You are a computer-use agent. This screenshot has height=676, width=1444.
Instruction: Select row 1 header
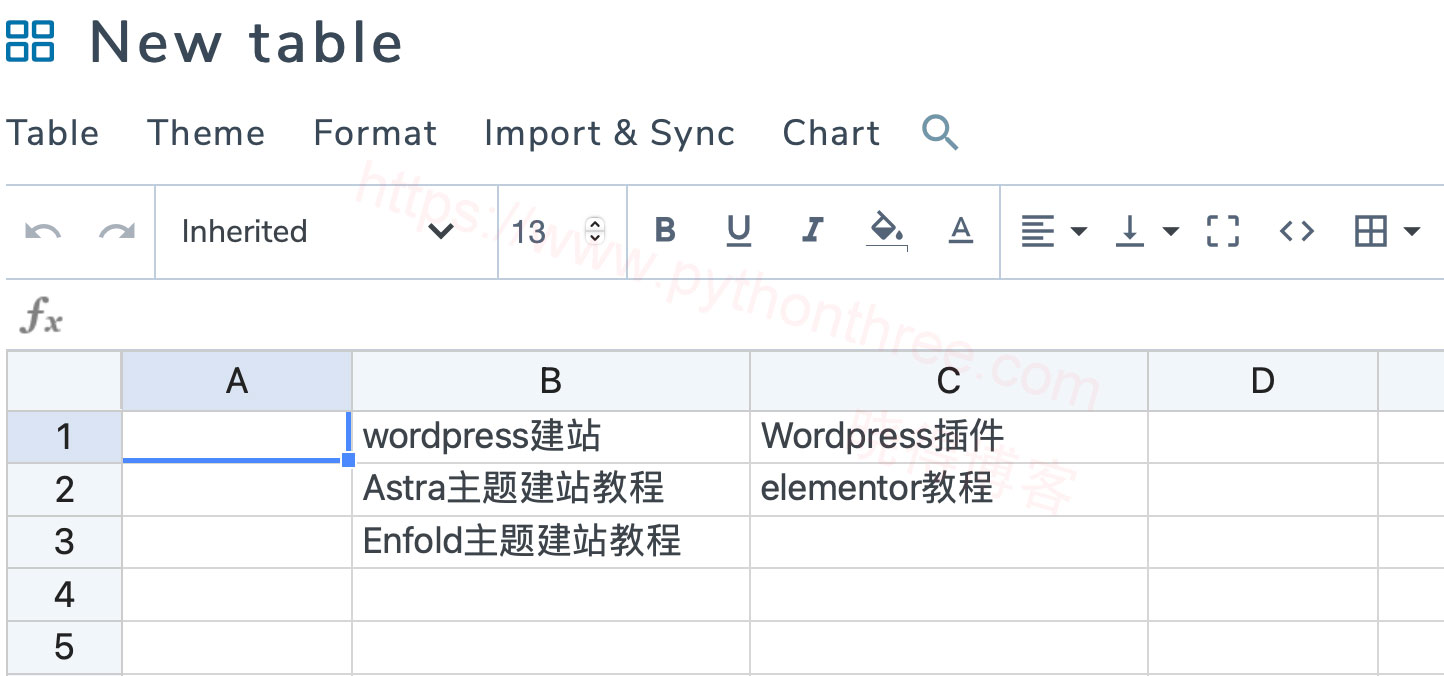coord(64,437)
